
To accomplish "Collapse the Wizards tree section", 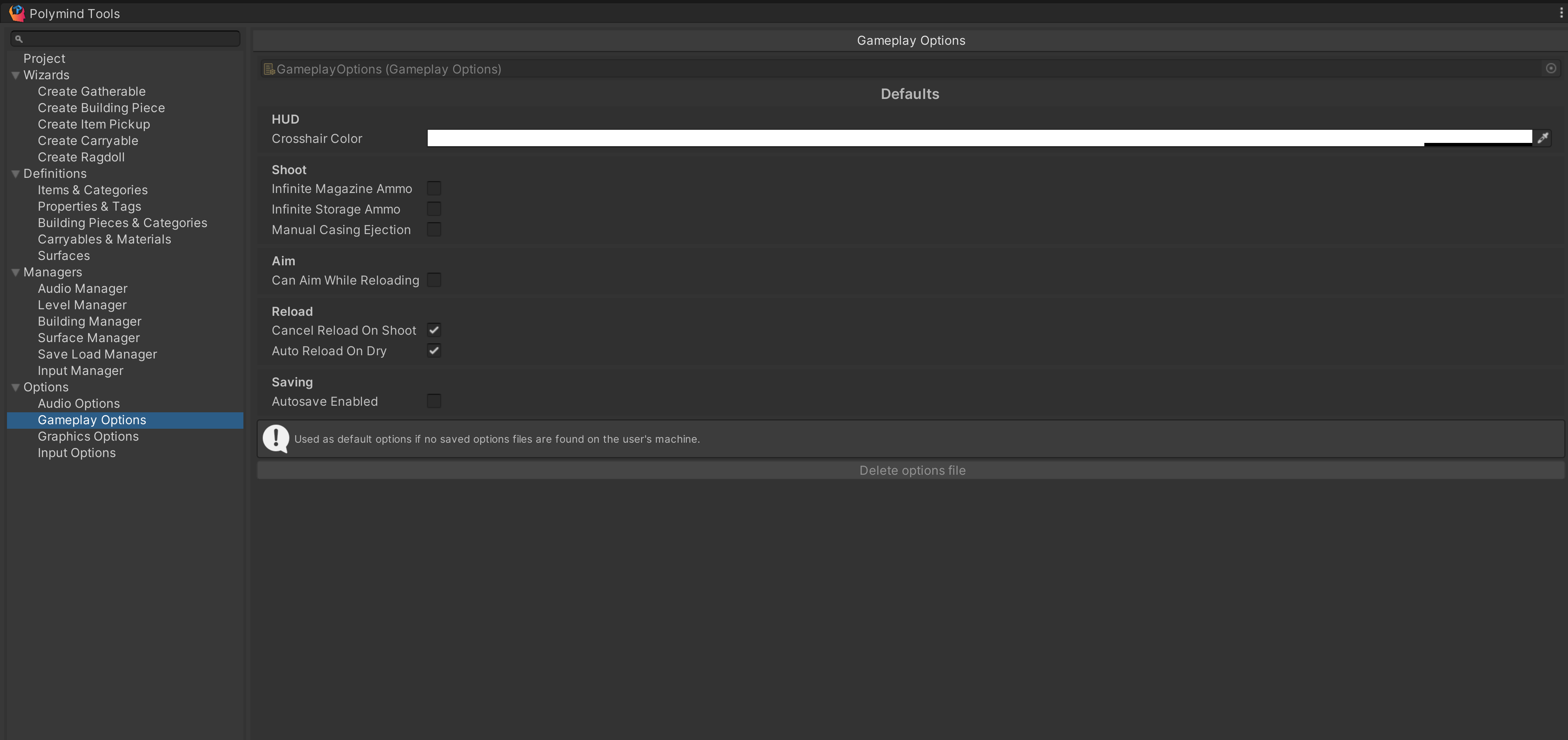I will pos(16,76).
